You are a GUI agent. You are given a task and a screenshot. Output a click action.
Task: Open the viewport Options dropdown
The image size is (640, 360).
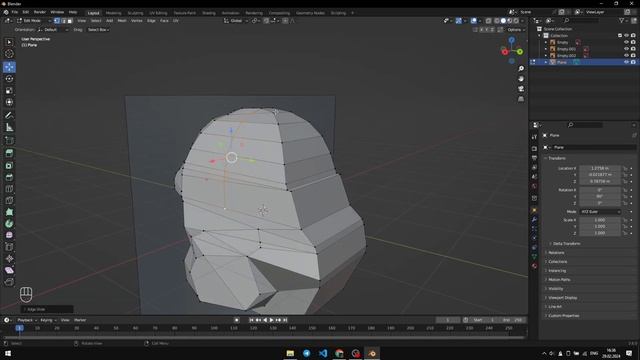coord(516,30)
